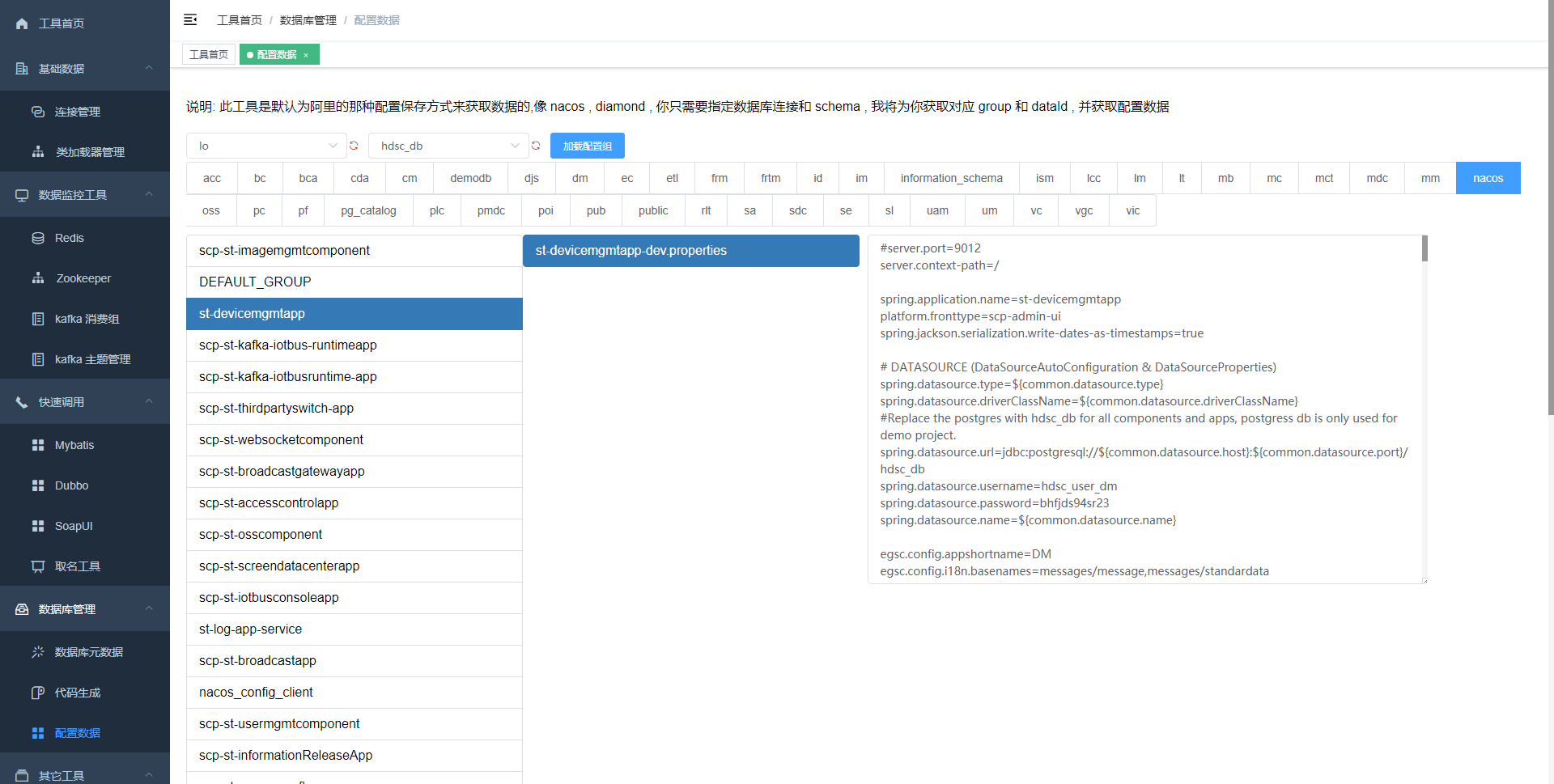Click the config text area scrollbar thumb
The width and height of the screenshot is (1554, 784).
coord(1424,248)
